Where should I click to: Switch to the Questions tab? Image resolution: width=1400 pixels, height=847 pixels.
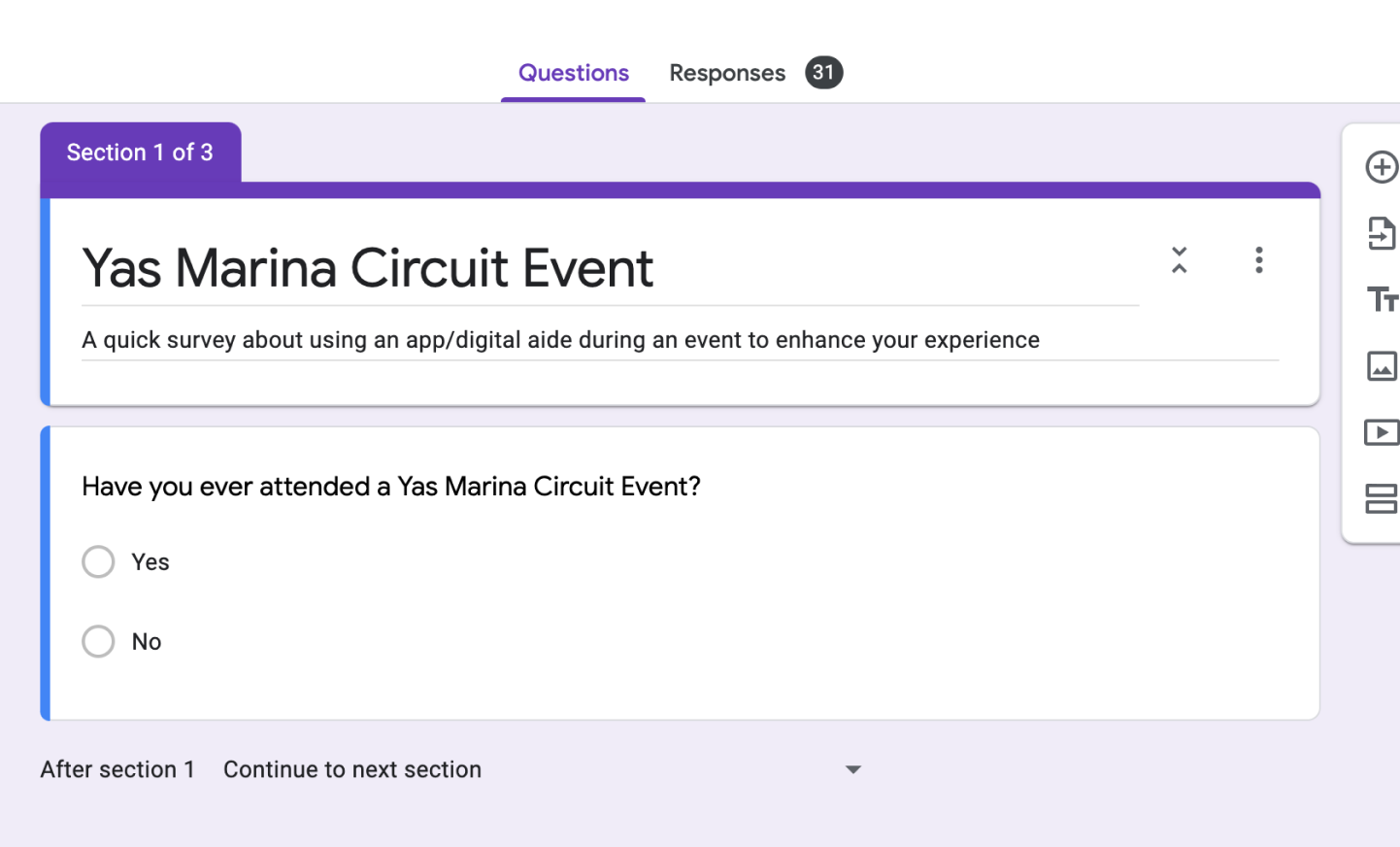pyautogui.click(x=573, y=73)
